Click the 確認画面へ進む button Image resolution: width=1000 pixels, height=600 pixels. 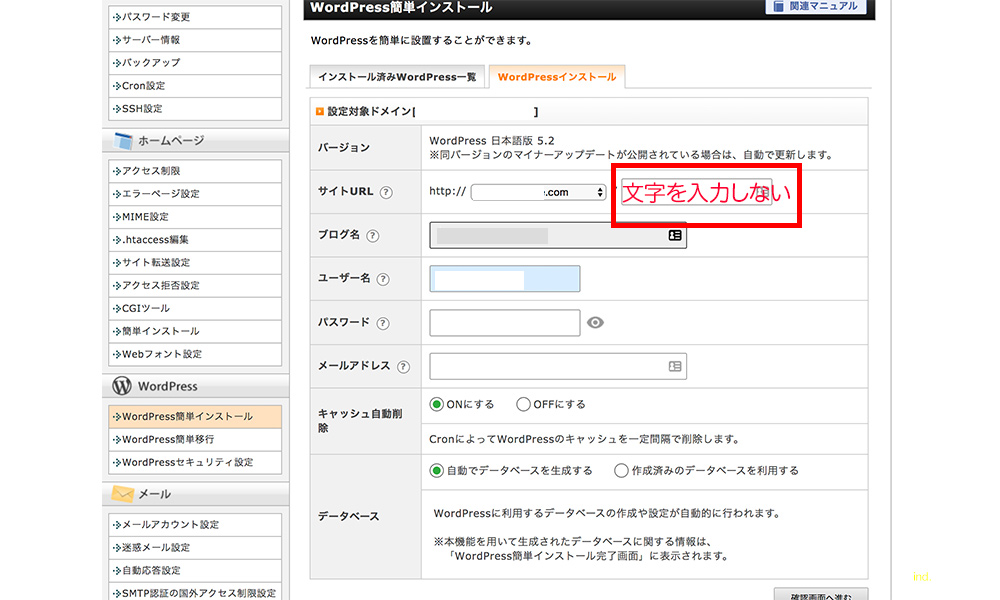click(821, 596)
